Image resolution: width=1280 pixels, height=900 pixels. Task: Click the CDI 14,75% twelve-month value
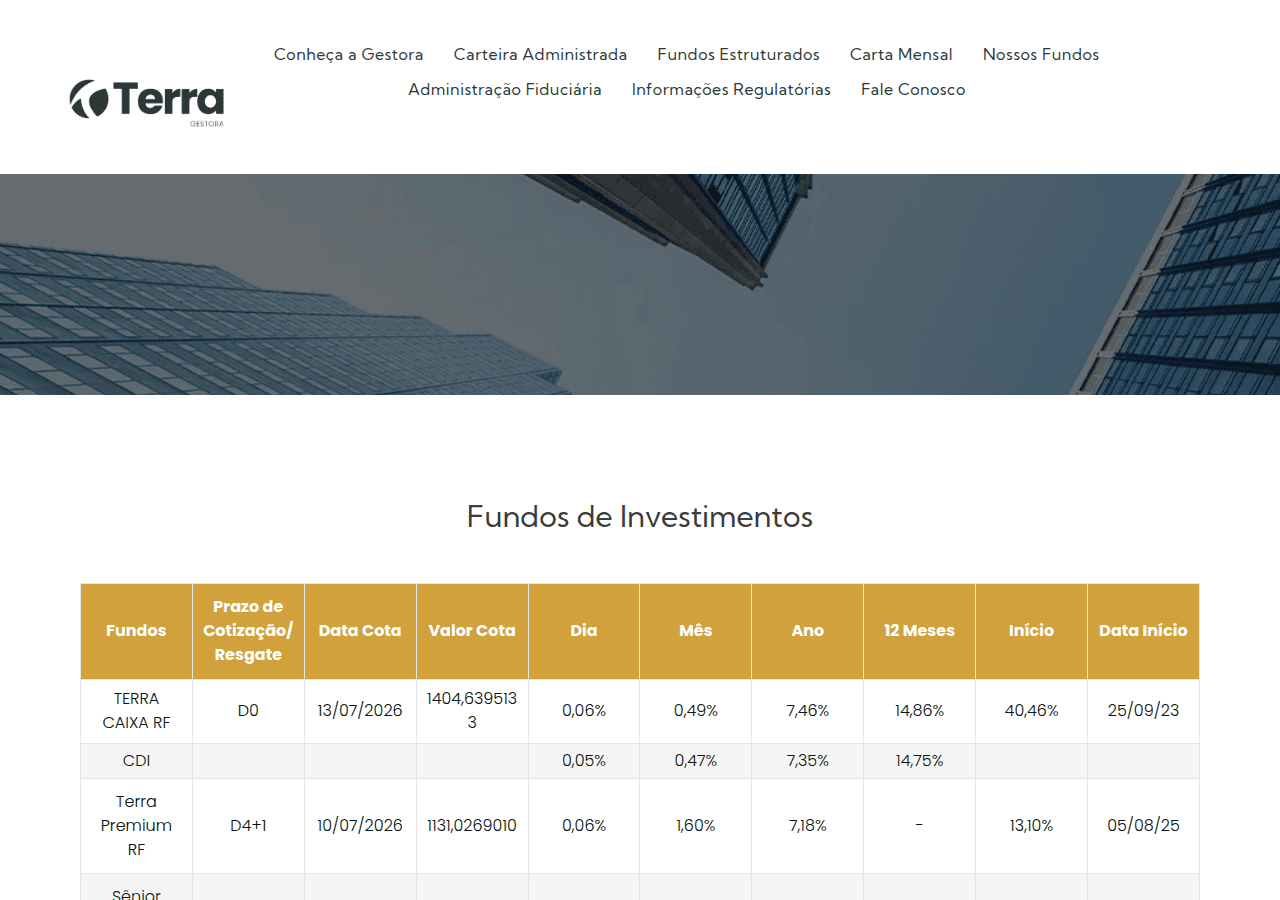pyautogui.click(x=919, y=761)
